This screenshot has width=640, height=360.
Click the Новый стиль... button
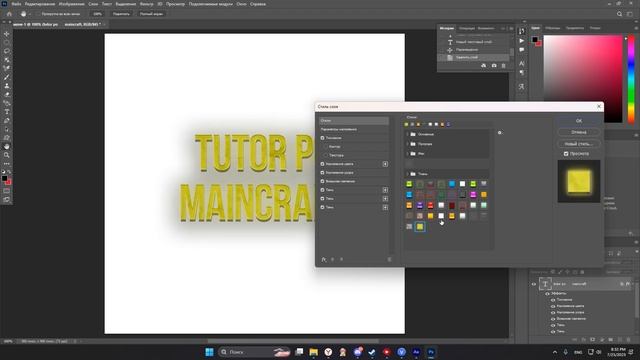point(579,144)
